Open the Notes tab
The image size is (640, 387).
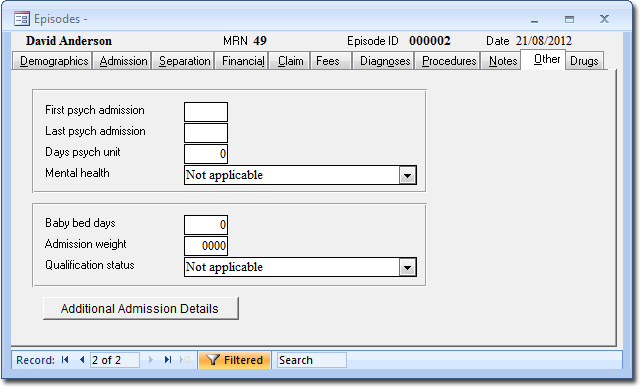[x=502, y=61]
